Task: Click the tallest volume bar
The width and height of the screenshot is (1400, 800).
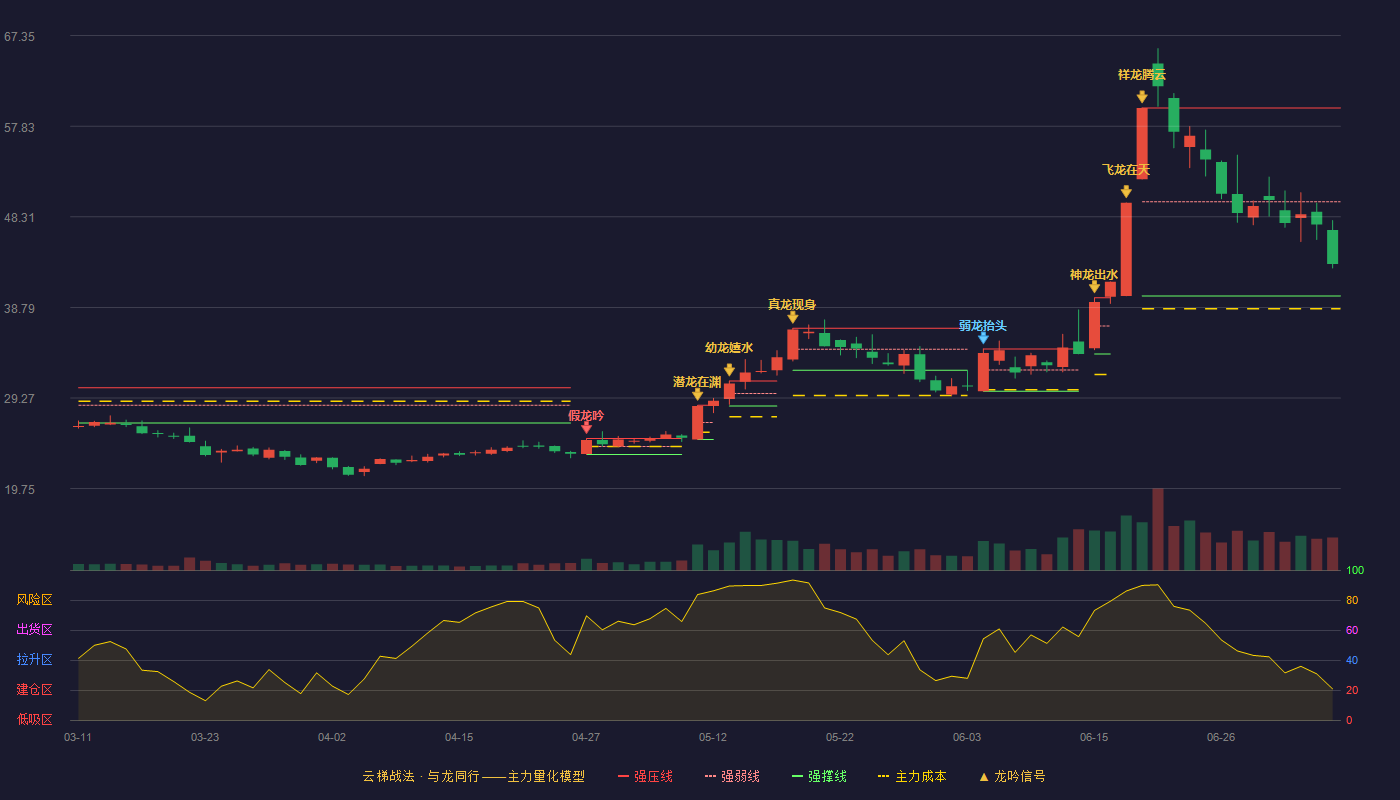Action: click(x=1158, y=529)
